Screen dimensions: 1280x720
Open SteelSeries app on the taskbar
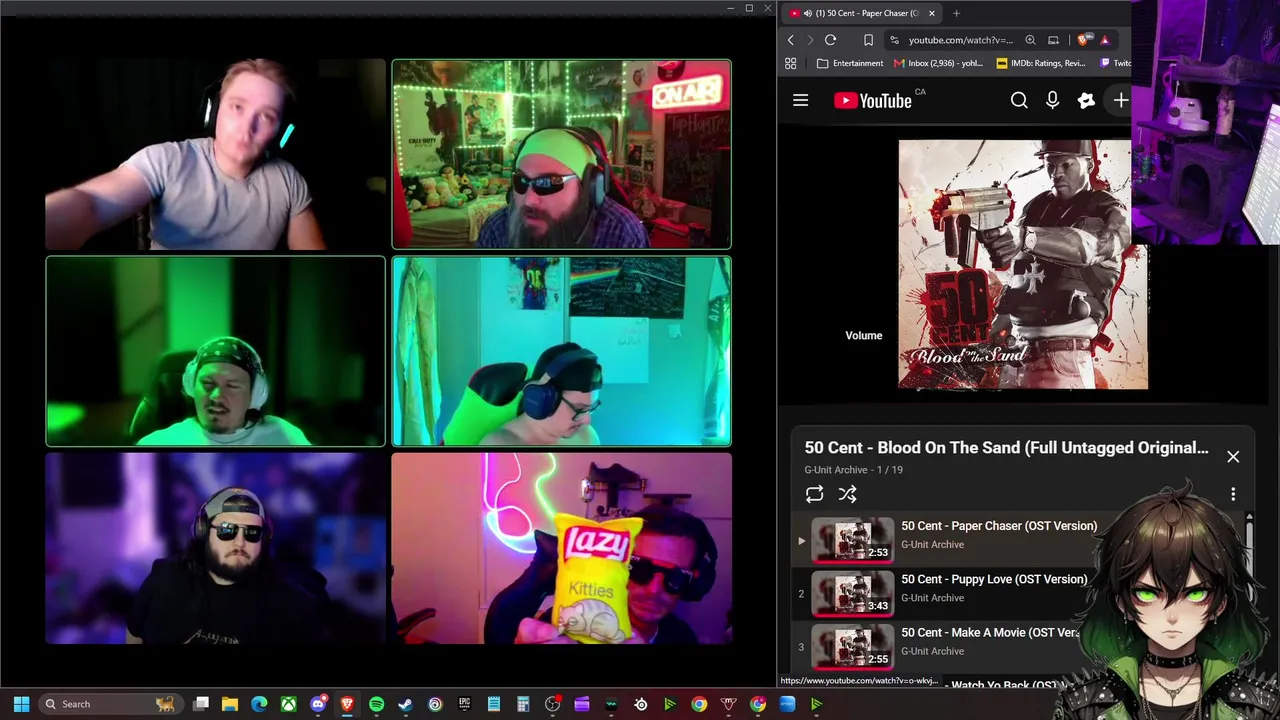click(x=641, y=704)
